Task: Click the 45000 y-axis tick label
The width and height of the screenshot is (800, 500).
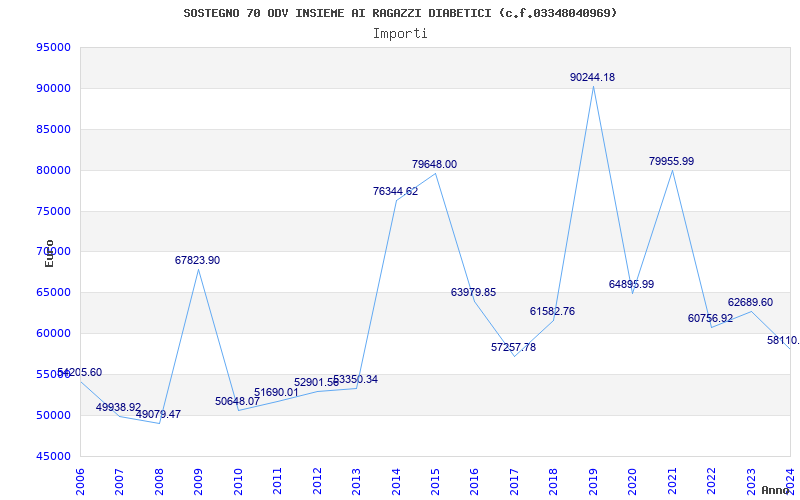Action: 53,456
